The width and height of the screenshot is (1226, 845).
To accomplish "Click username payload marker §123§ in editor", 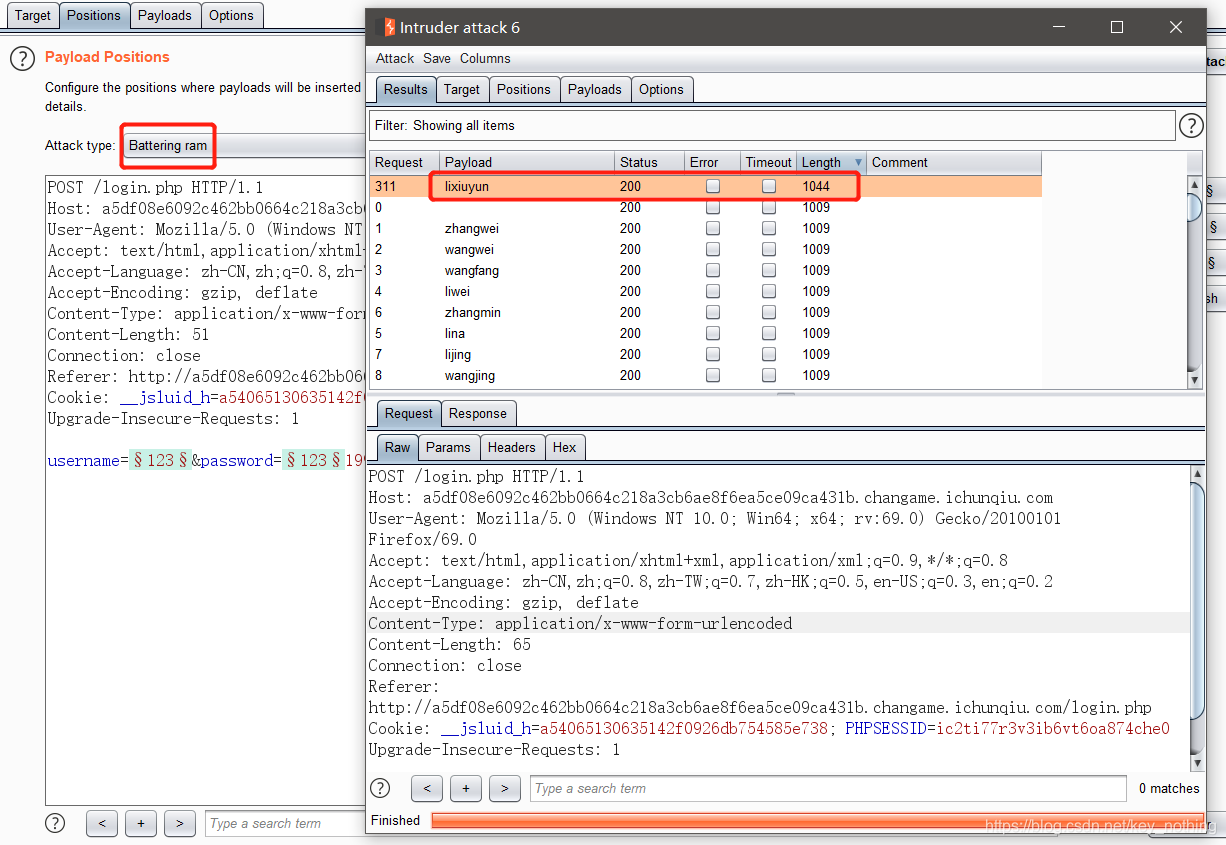I will [x=160, y=461].
